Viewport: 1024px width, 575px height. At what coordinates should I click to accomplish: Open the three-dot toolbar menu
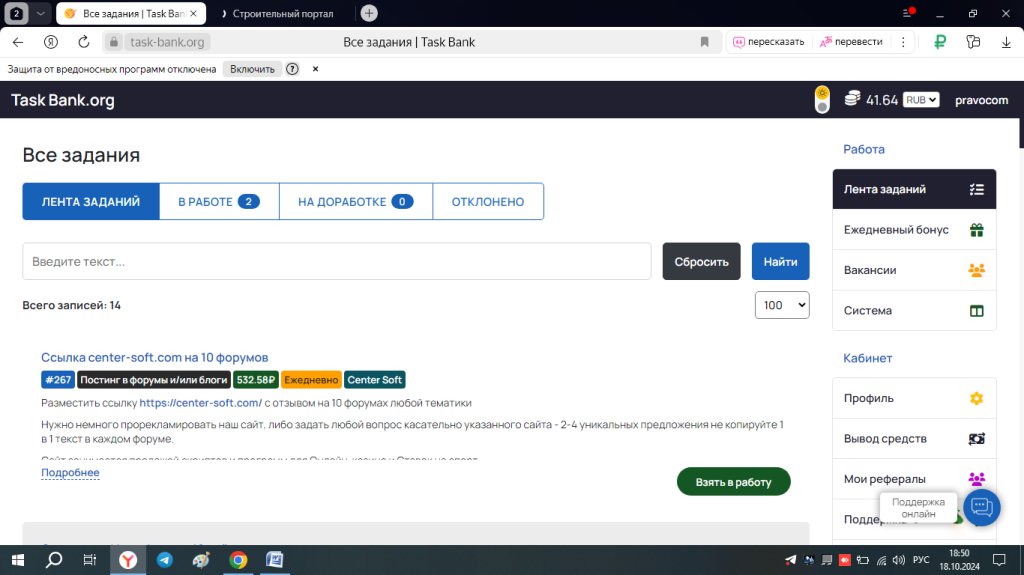(903, 42)
